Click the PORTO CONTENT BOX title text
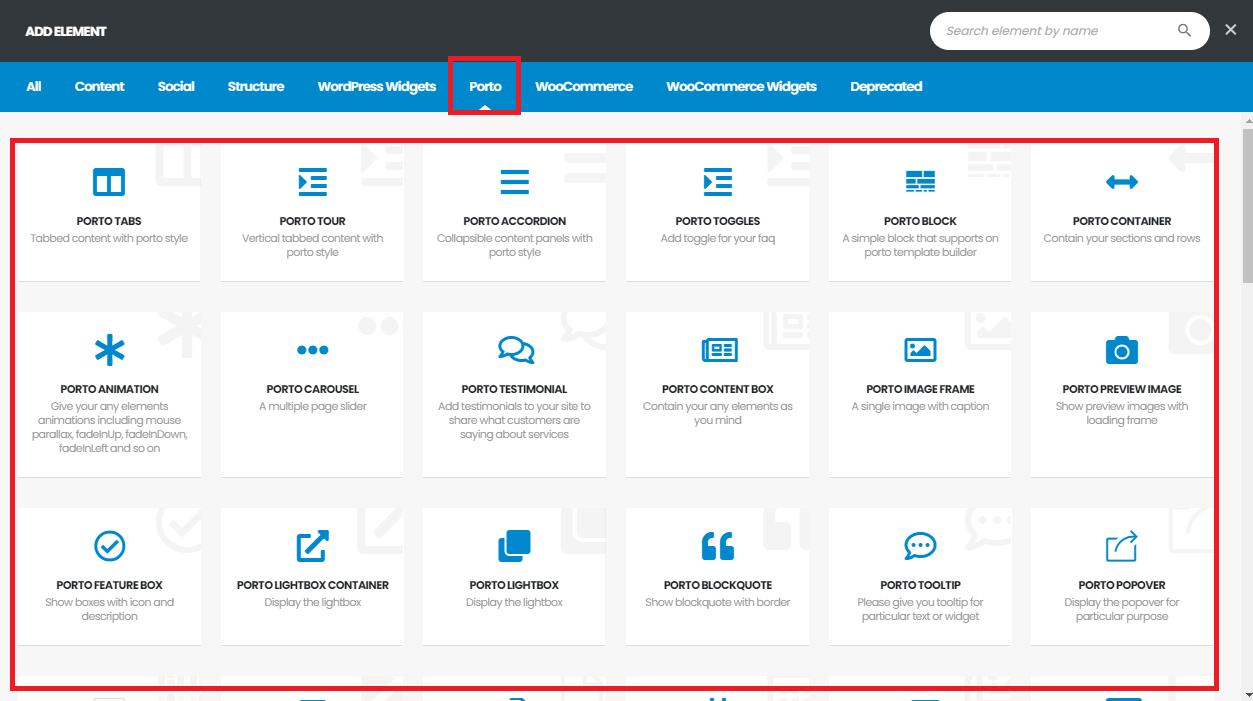Image resolution: width=1253 pixels, height=701 pixels. pyautogui.click(x=717, y=389)
